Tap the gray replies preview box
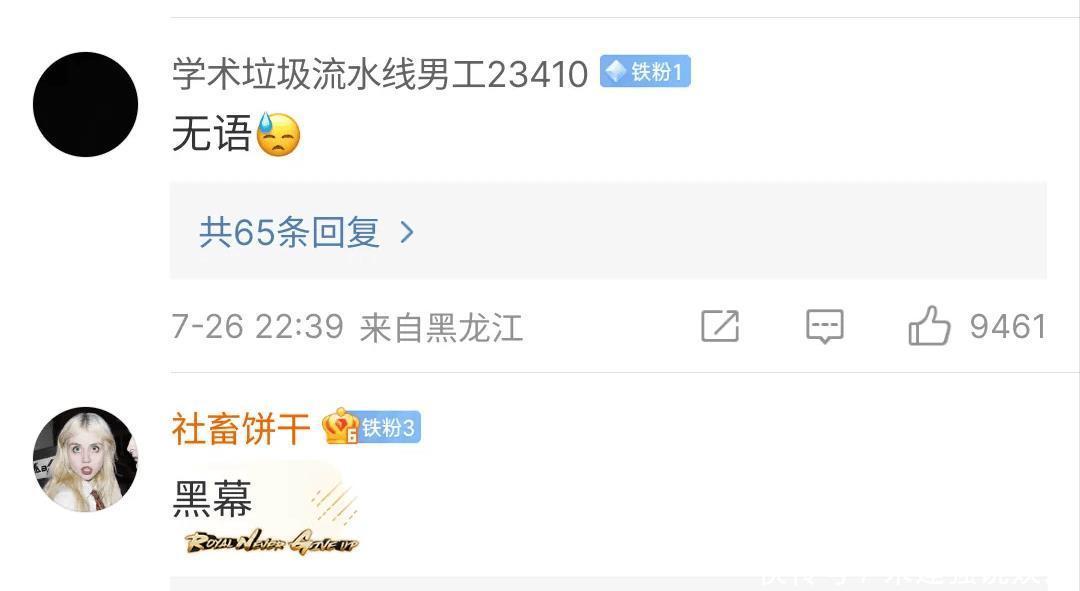 point(608,231)
